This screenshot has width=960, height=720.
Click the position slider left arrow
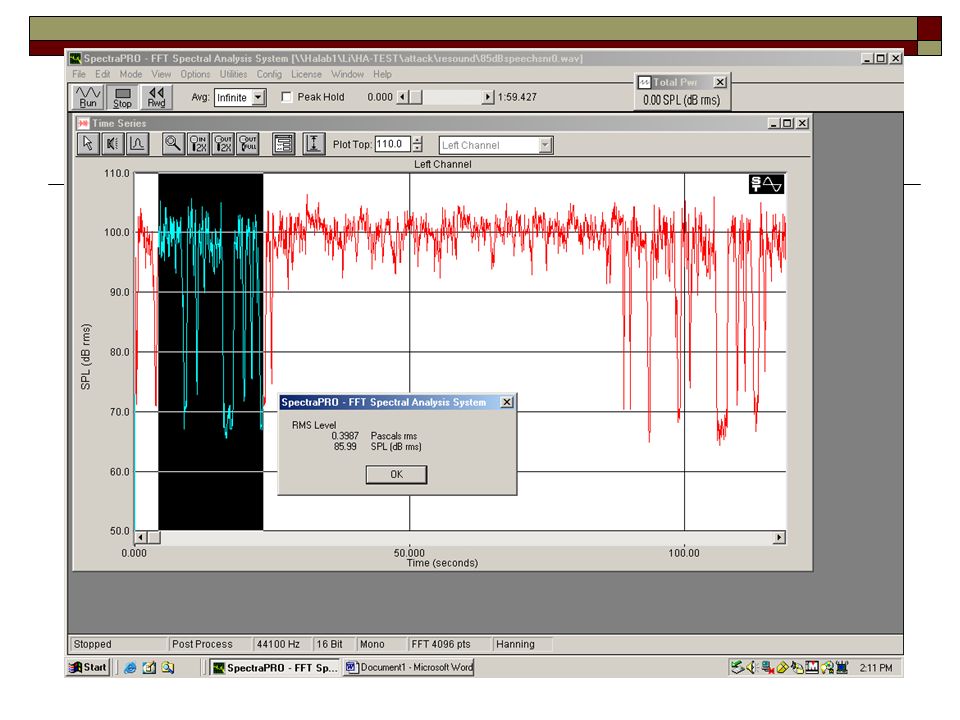(x=402, y=97)
